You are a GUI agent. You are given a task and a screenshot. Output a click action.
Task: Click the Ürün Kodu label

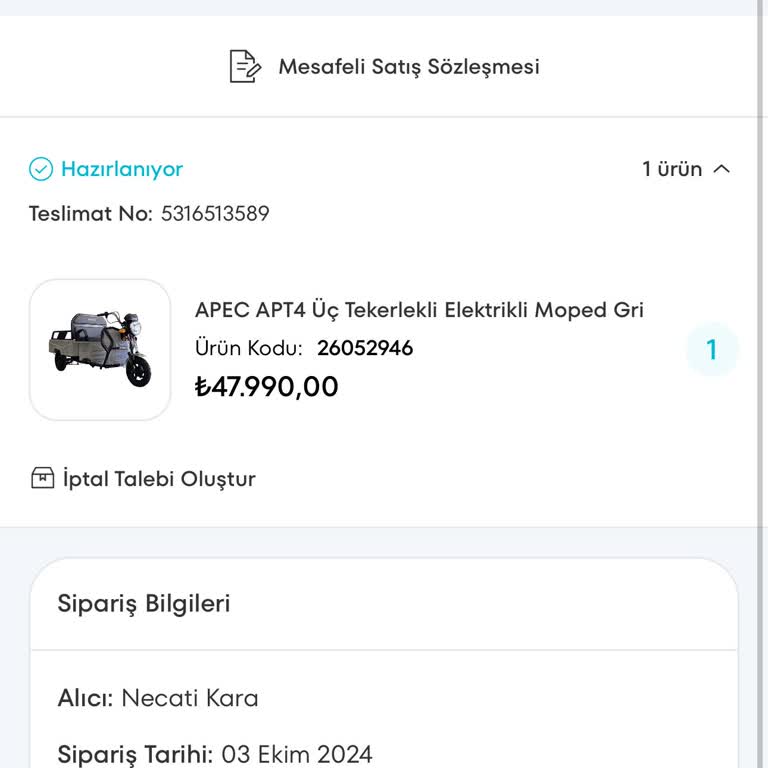(249, 348)
